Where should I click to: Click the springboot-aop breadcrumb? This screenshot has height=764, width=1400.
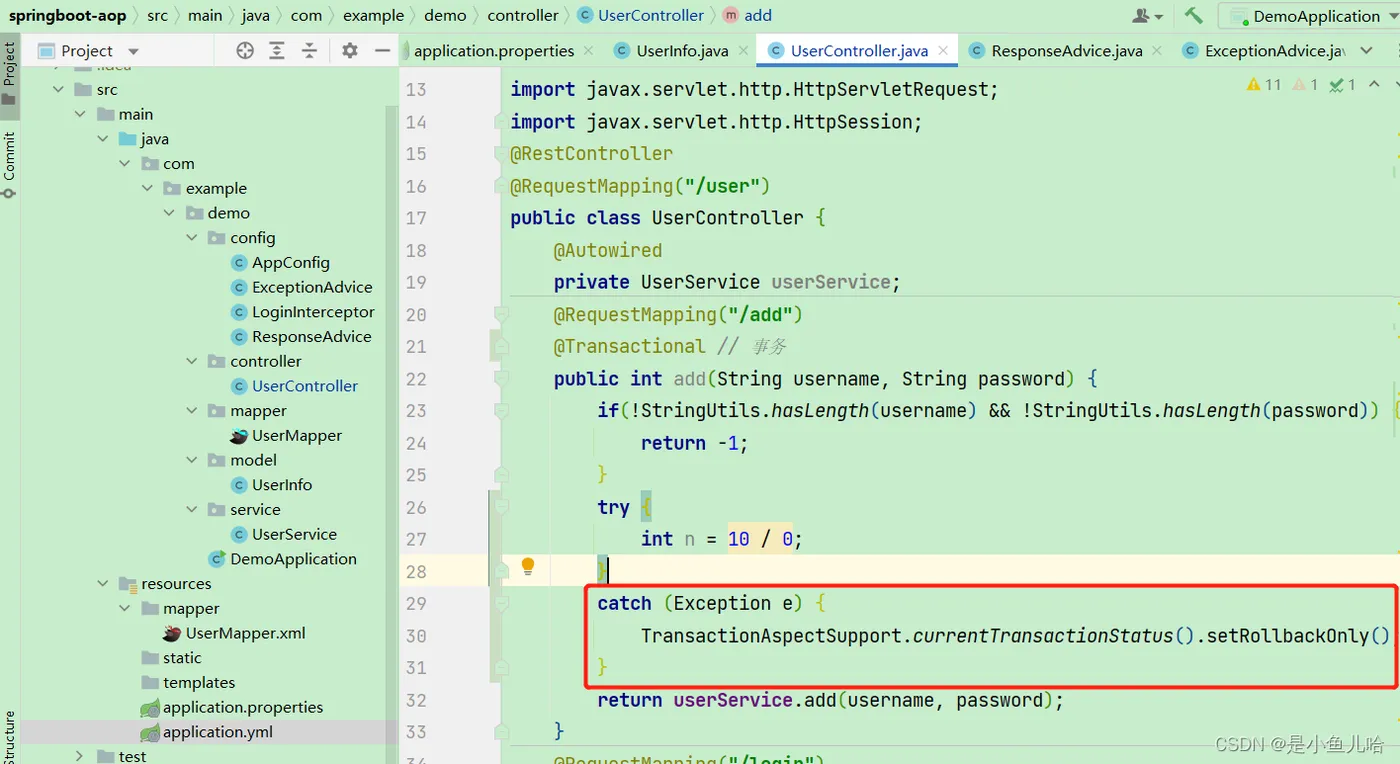67,15
